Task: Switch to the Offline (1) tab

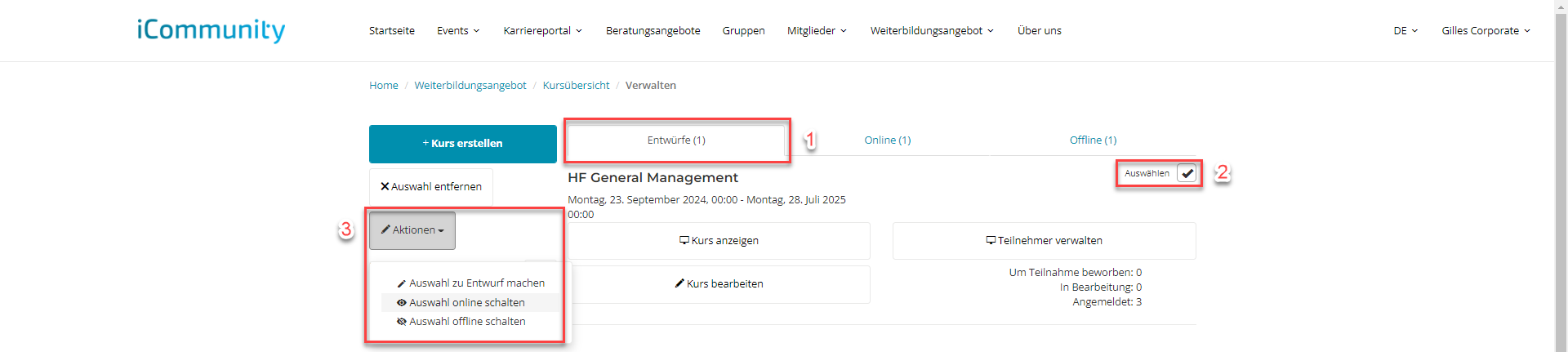Action: 1093,140
